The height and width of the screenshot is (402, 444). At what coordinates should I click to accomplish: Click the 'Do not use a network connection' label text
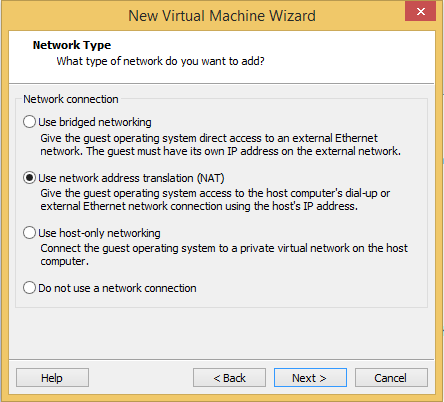(117, 288)
